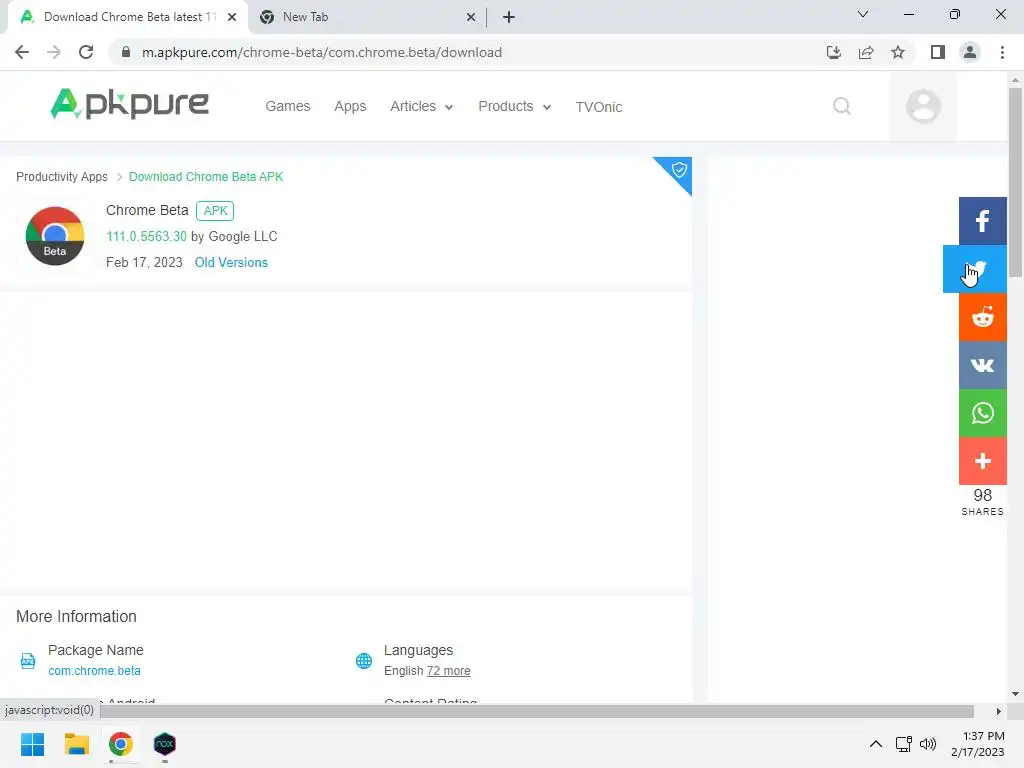Share page via WhatsApp
Image resolution: width=1024 pixels, height=768 pixels.
tap(982, 413)
